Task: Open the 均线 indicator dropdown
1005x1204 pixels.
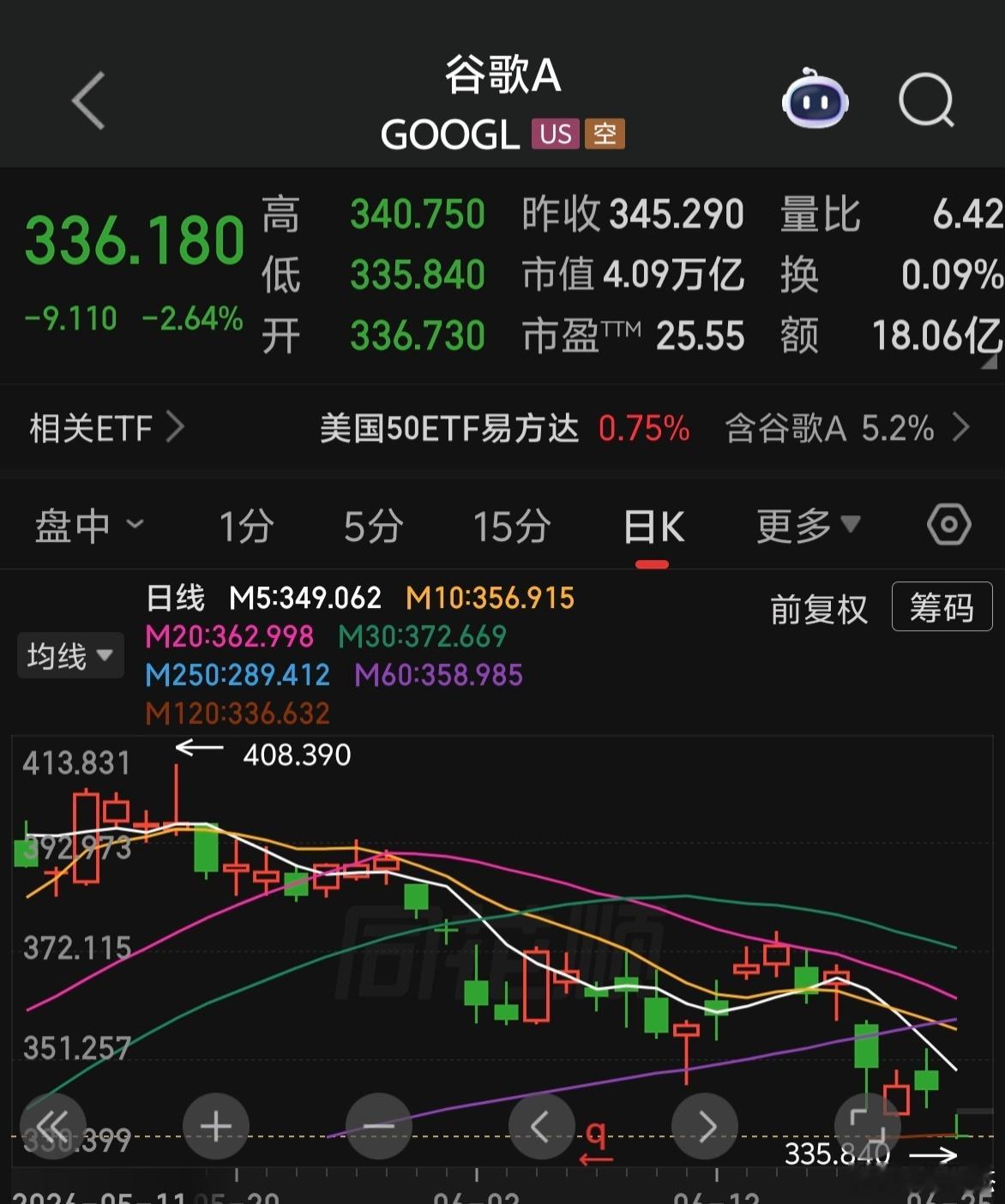Action: coord(70,656)
